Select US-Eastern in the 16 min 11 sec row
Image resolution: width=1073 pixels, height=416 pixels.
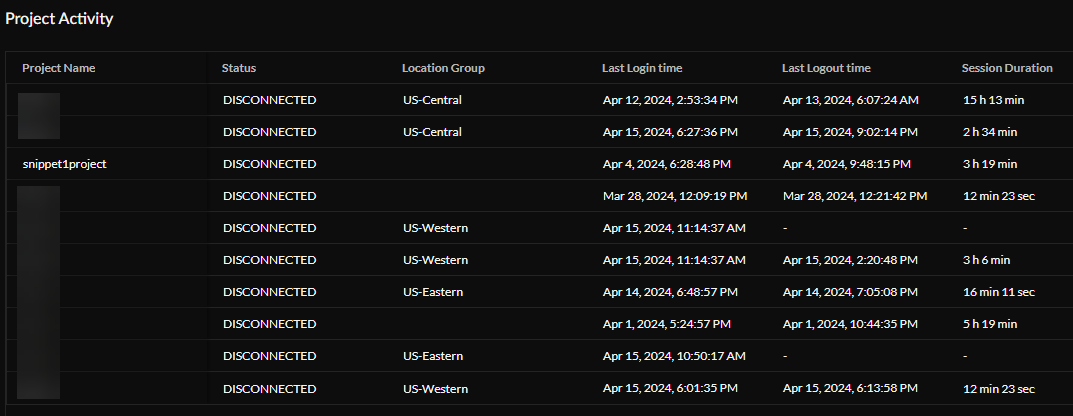pos(433,292)
